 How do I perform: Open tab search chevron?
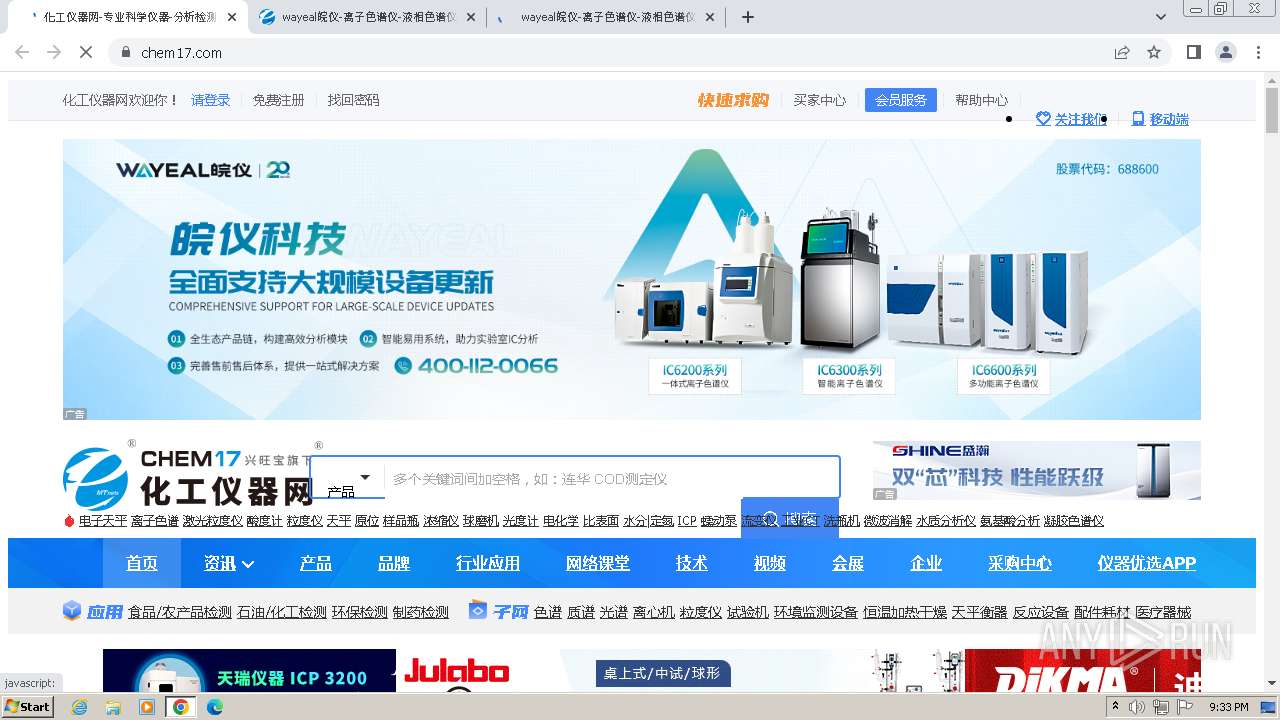point(1161,17)
